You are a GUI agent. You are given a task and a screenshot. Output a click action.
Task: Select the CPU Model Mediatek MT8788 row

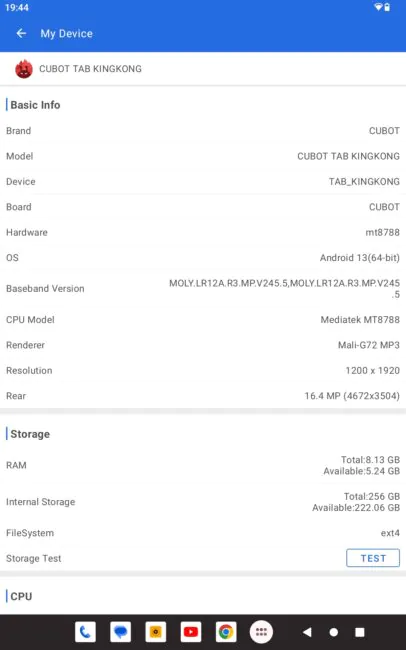(203, 320)
